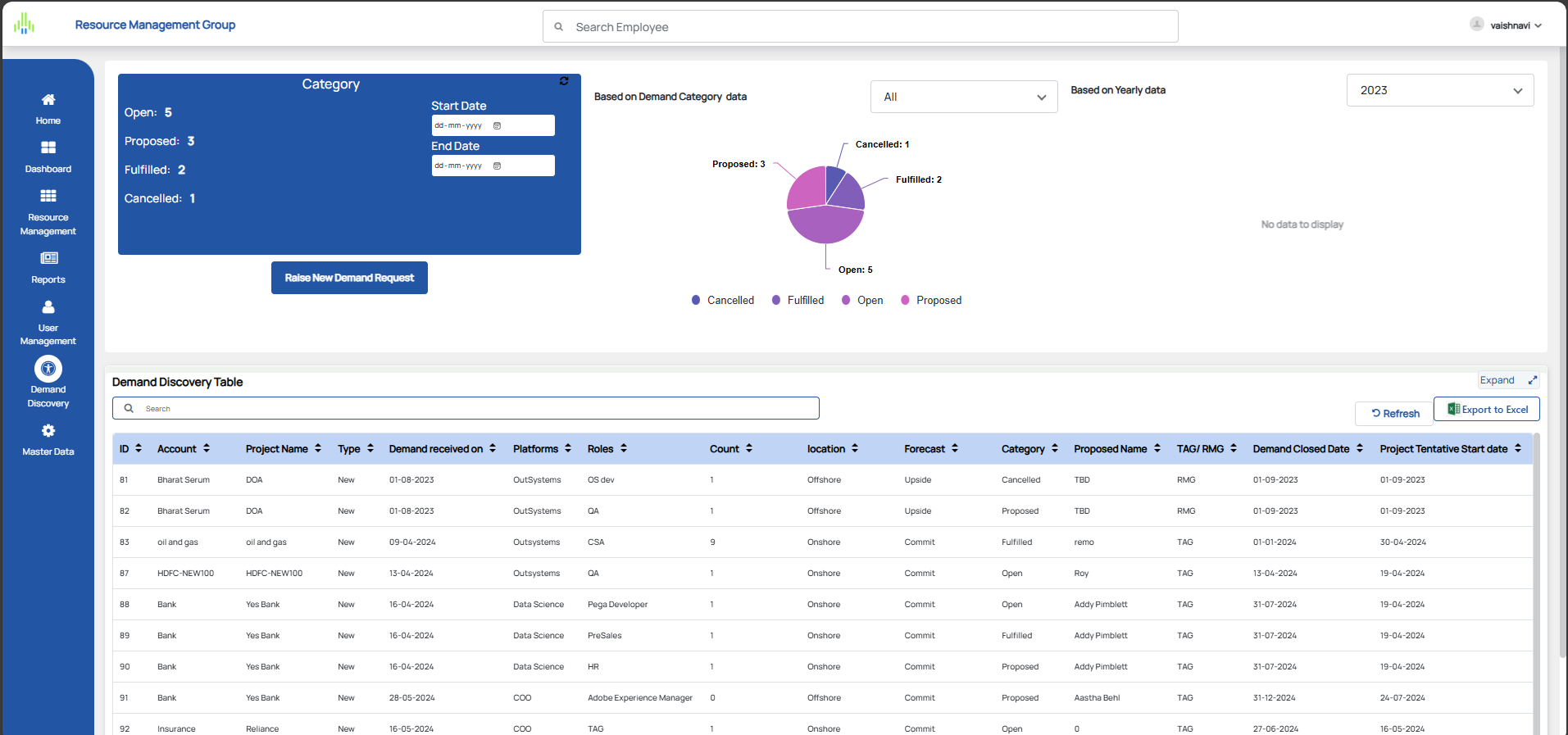1568x735 pixels.
Task: Open the Demand Category 'All' dropdown
Action: click(964, 98)
